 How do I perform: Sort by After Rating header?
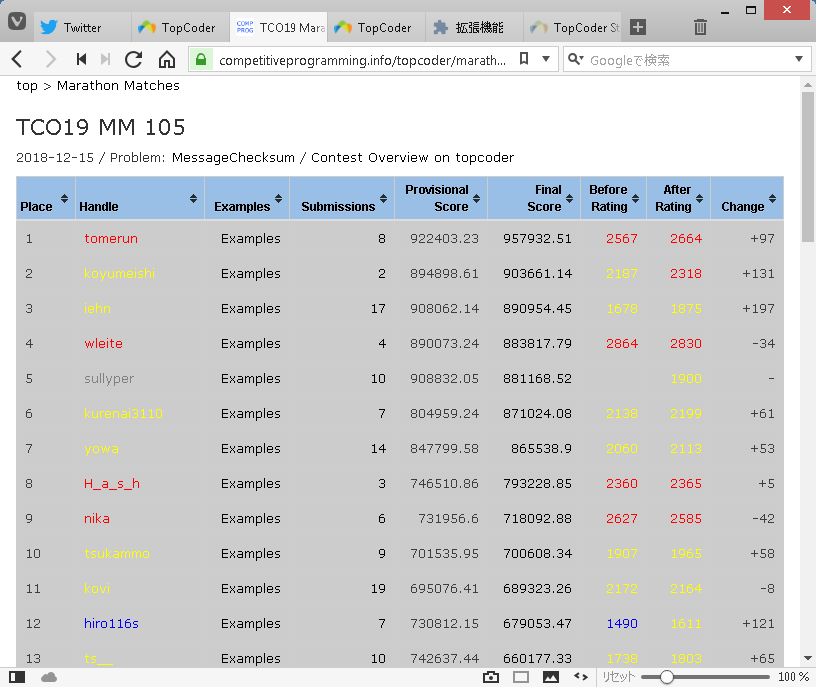(679, 198)
